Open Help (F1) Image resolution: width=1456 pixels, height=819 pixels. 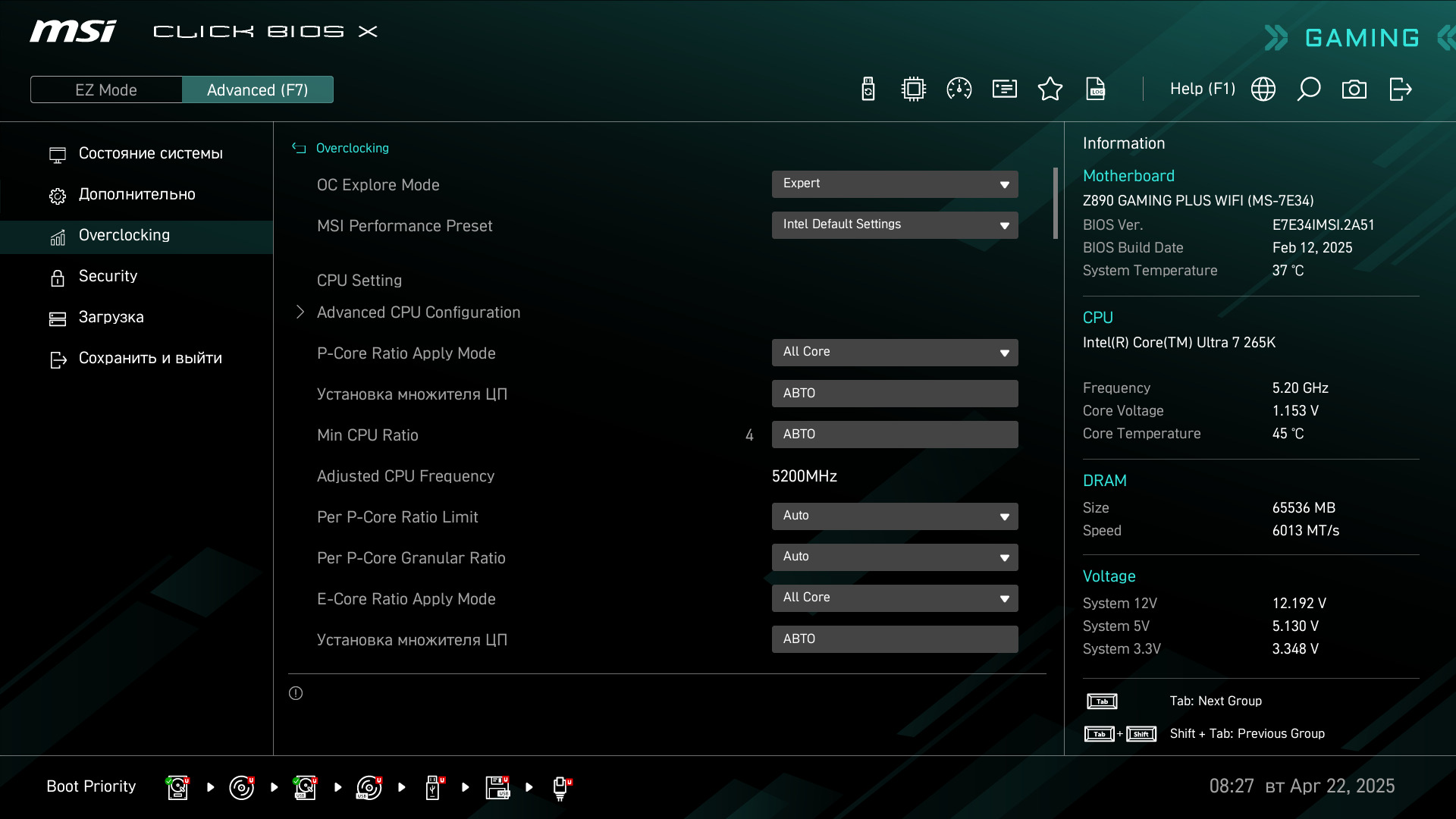[x=1203, y=89]
